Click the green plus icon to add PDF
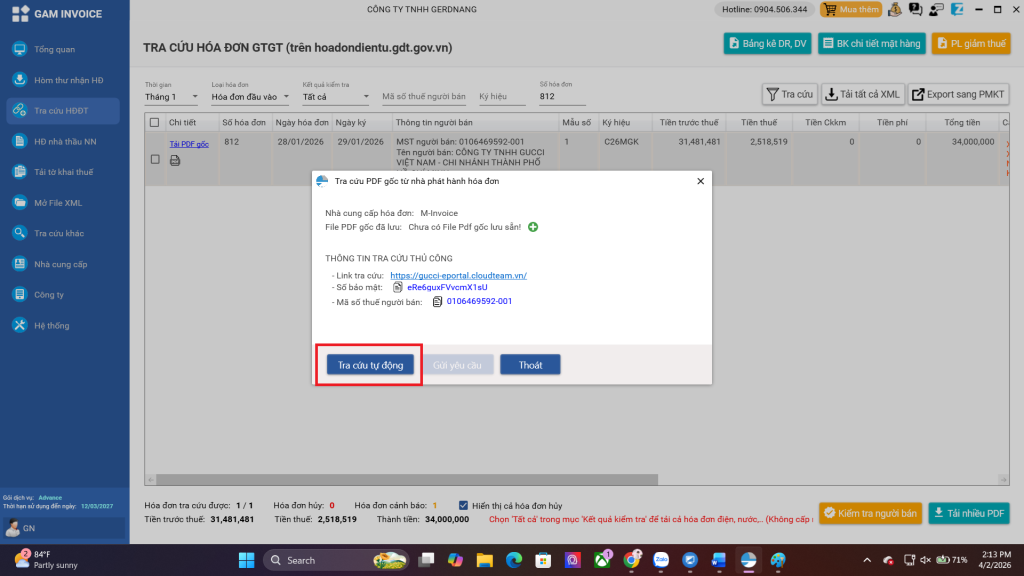 tap(533, 227)
